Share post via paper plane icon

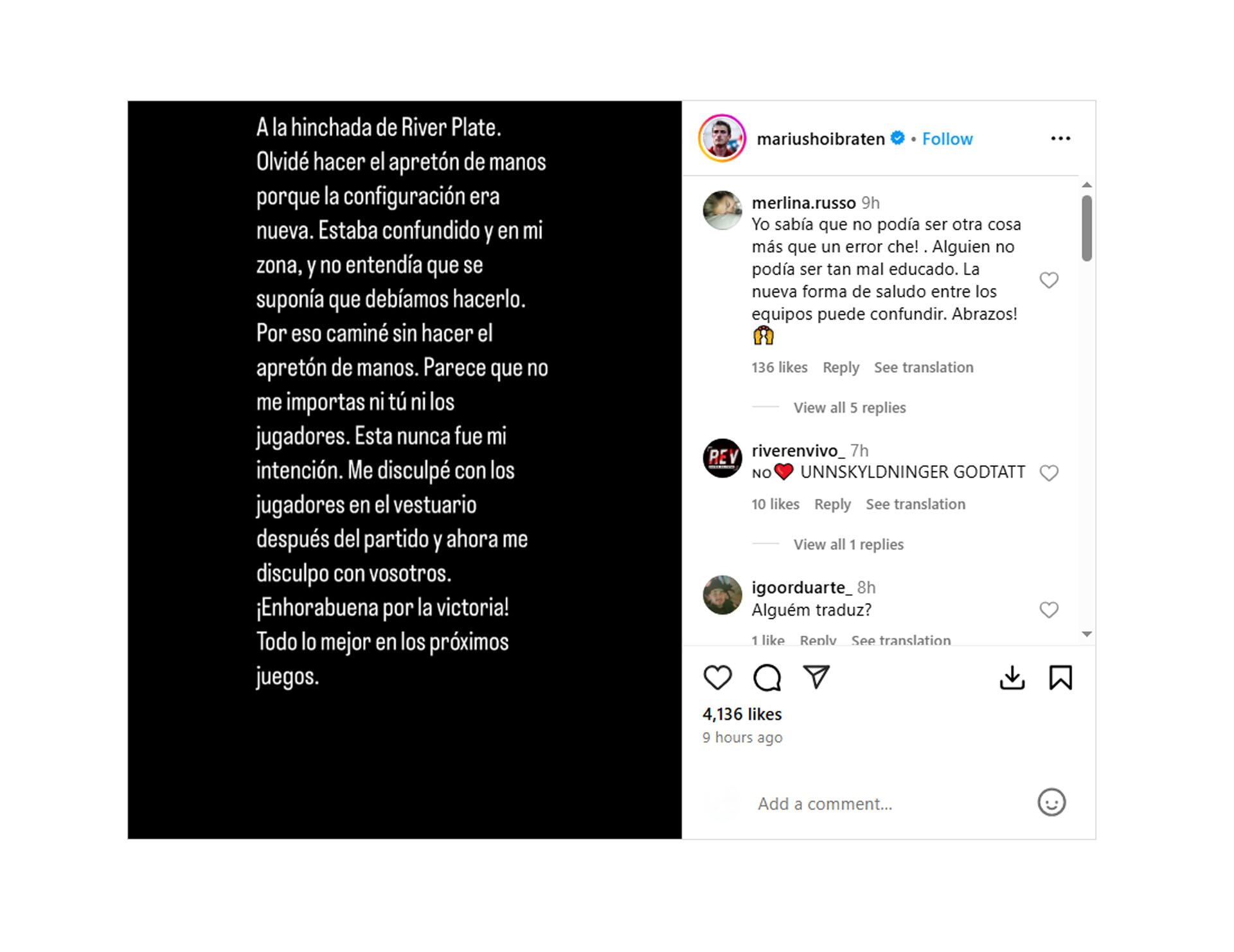coord(816,677)
